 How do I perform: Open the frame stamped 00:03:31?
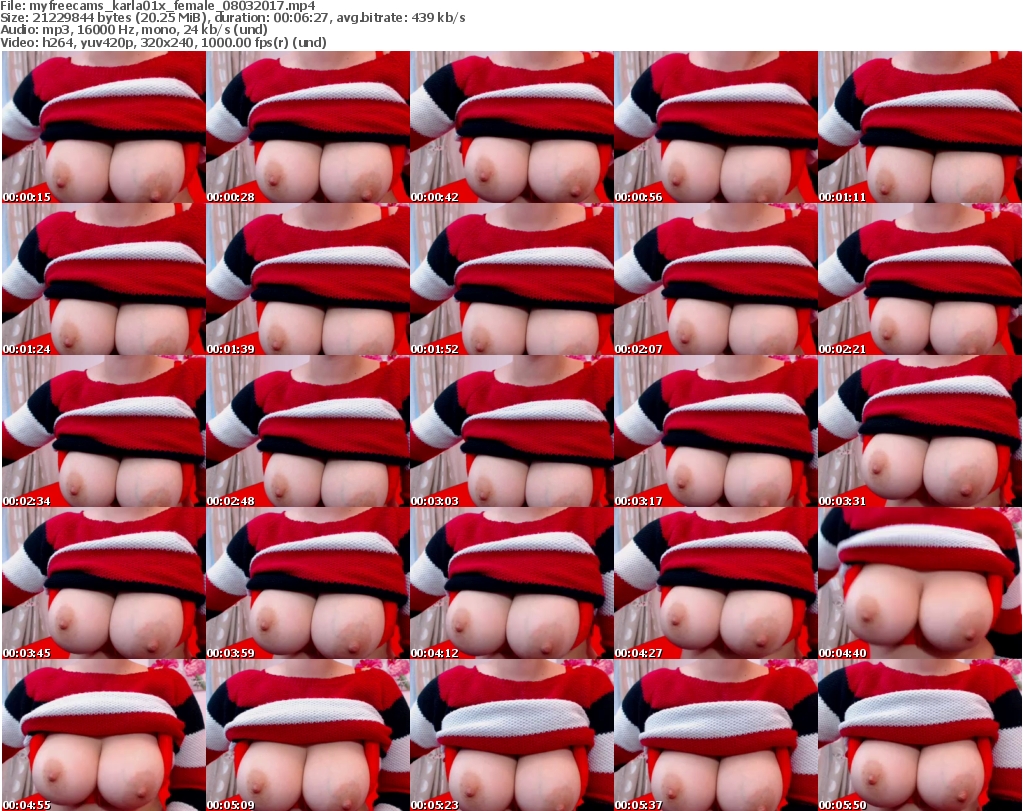920,431
